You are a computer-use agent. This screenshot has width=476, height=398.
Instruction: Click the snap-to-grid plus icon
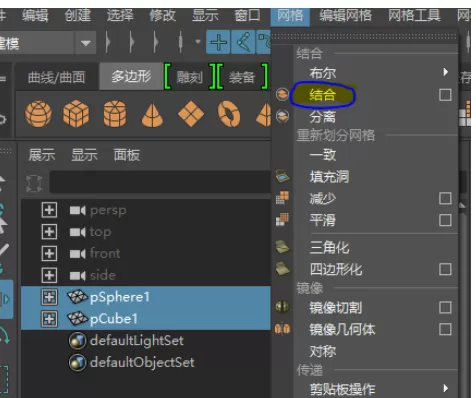coord(218,42)
